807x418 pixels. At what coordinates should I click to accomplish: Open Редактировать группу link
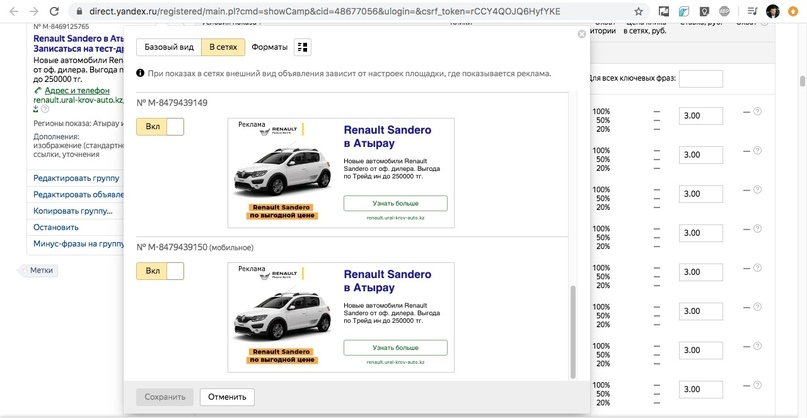tap(76, 178)
